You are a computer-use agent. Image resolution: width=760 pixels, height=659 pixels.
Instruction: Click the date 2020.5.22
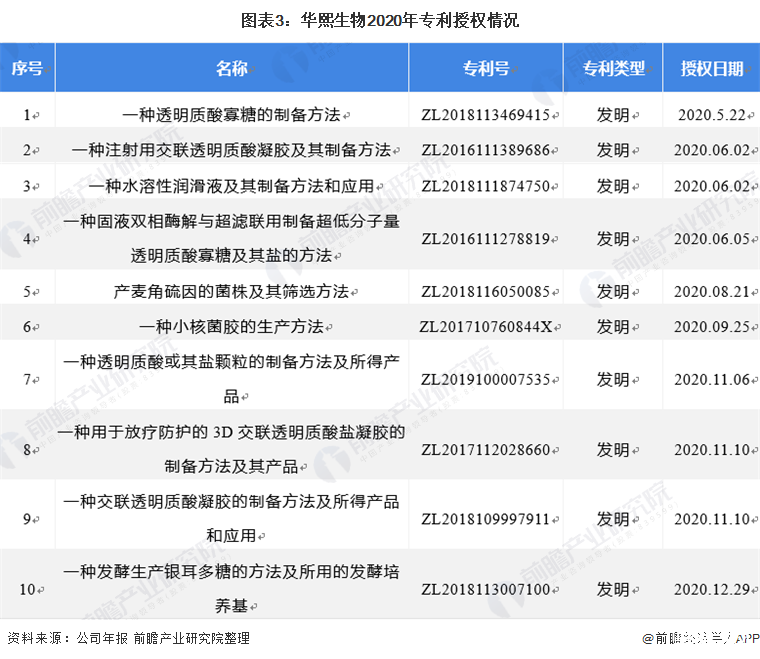[712, 115]
